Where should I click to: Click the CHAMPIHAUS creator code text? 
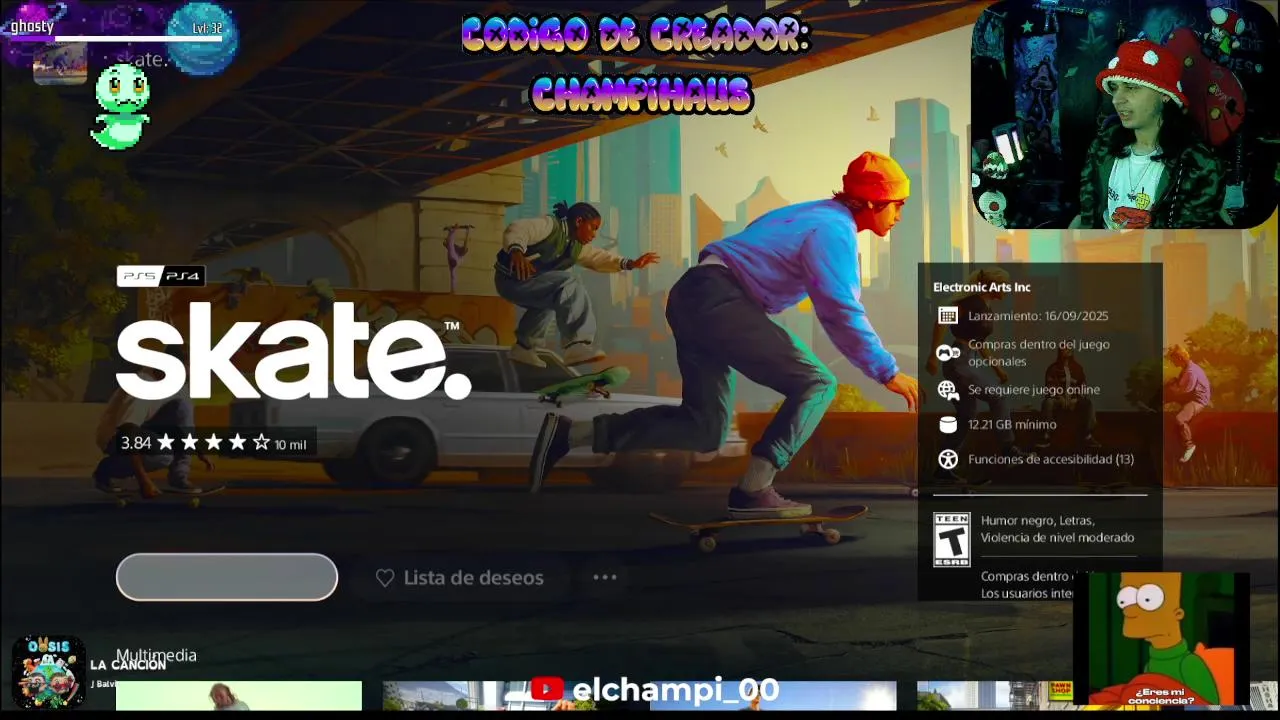click(x=640, y=94)
